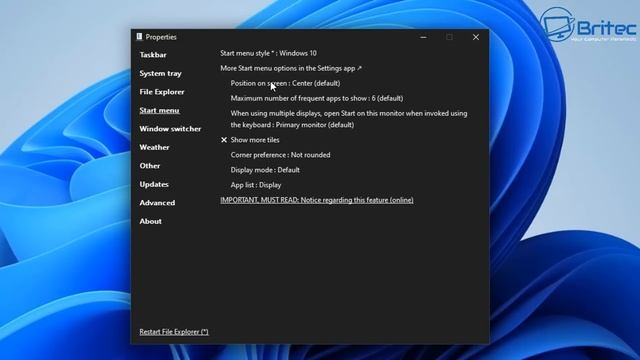Close the Properties window
The image size is (640, 360).
(476, 37)
